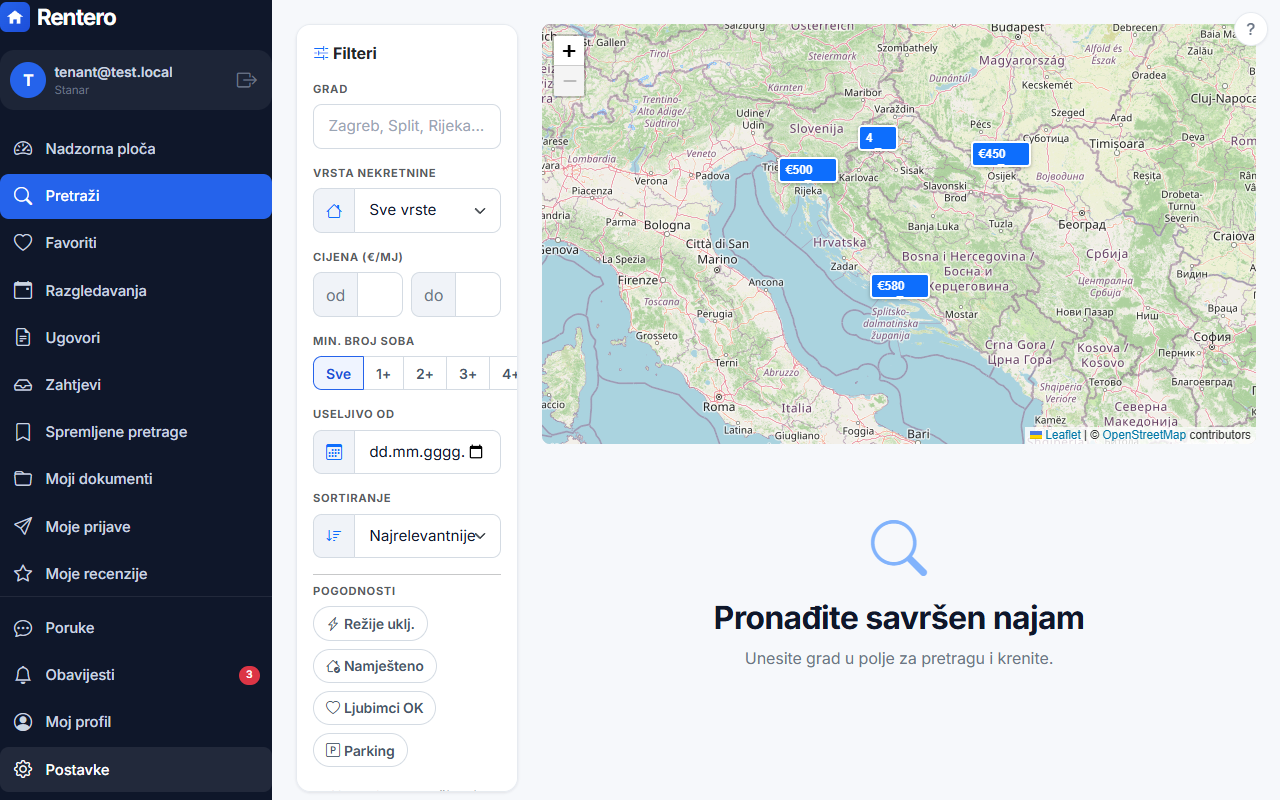Click the red notification badge showing 3
The height and width of the screenshot is (800, 1280).
coord(249,675)
